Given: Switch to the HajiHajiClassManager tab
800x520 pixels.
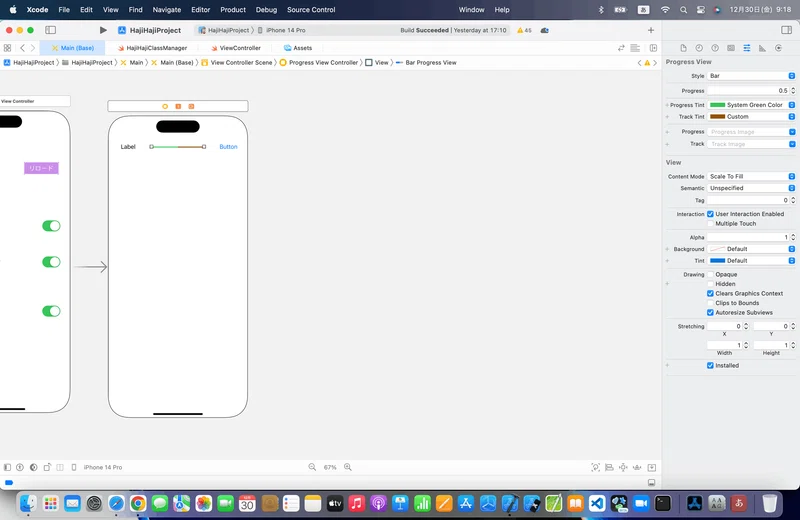Looking at the screenshot, I should [152, 48].
